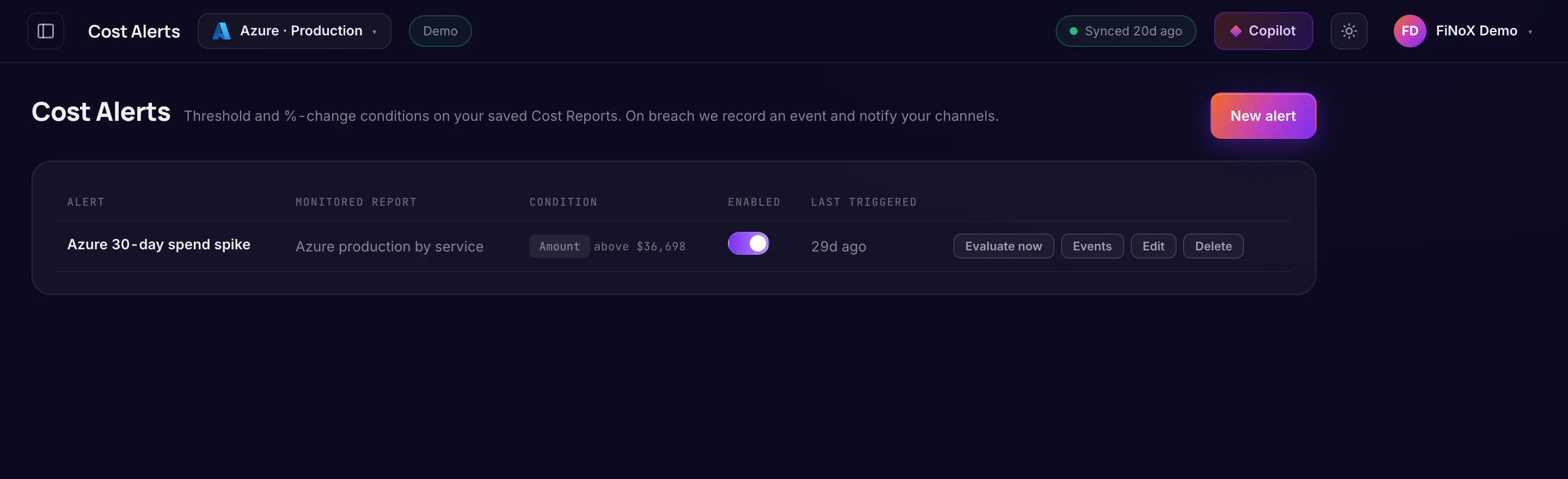Edit the Azure 30-day spend spike alert

tap(1153, 247)
